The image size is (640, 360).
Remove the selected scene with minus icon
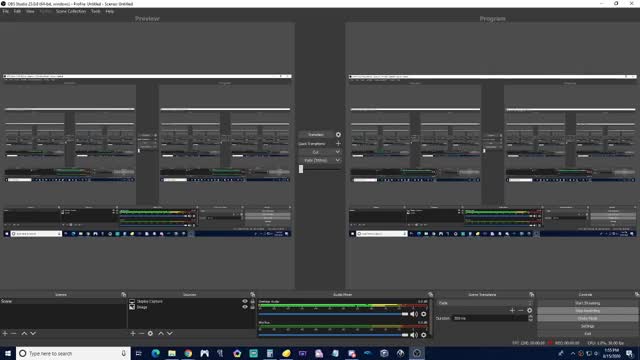tap(13, 333)
